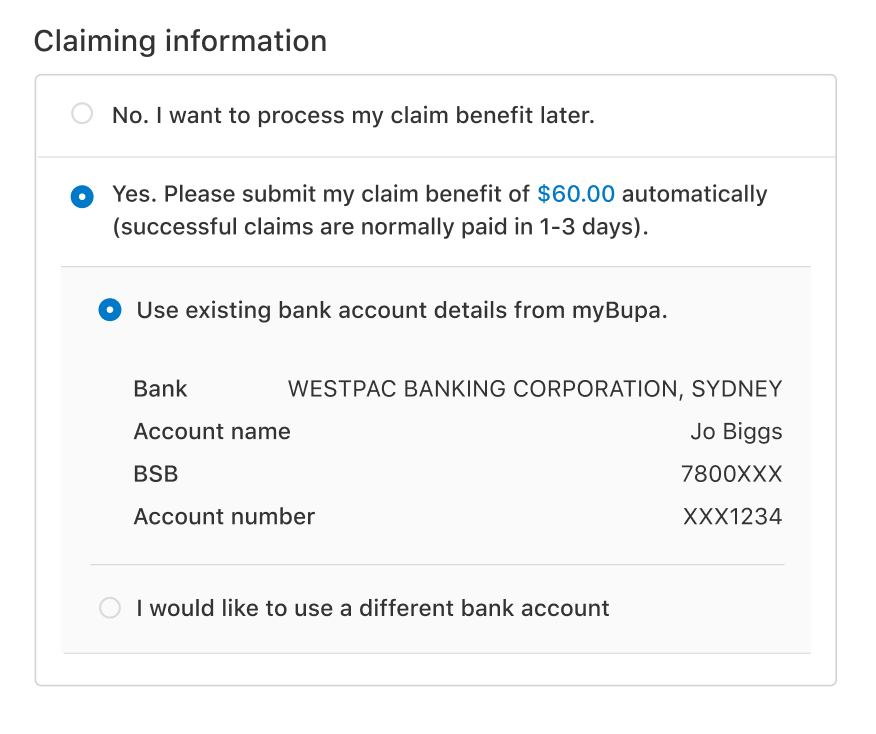Click the 'BSB' field label
Viewport: 876px width, 734px height.
156,474
